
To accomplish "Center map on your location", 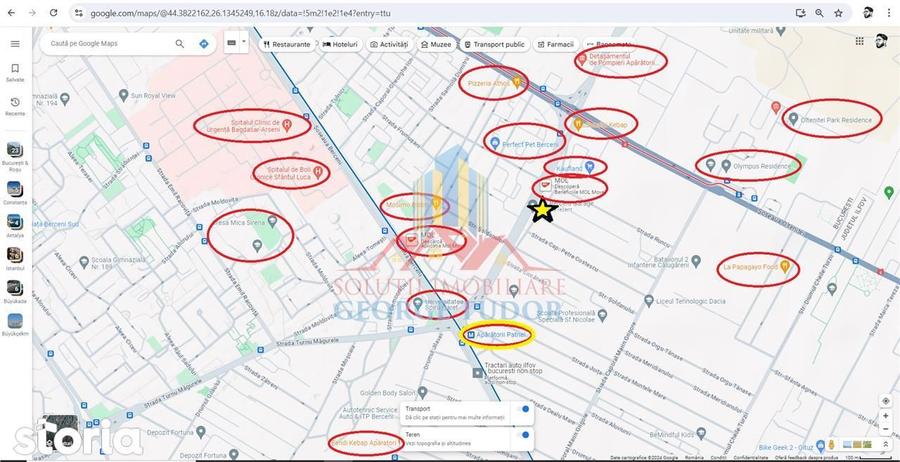I will (886, 401).
